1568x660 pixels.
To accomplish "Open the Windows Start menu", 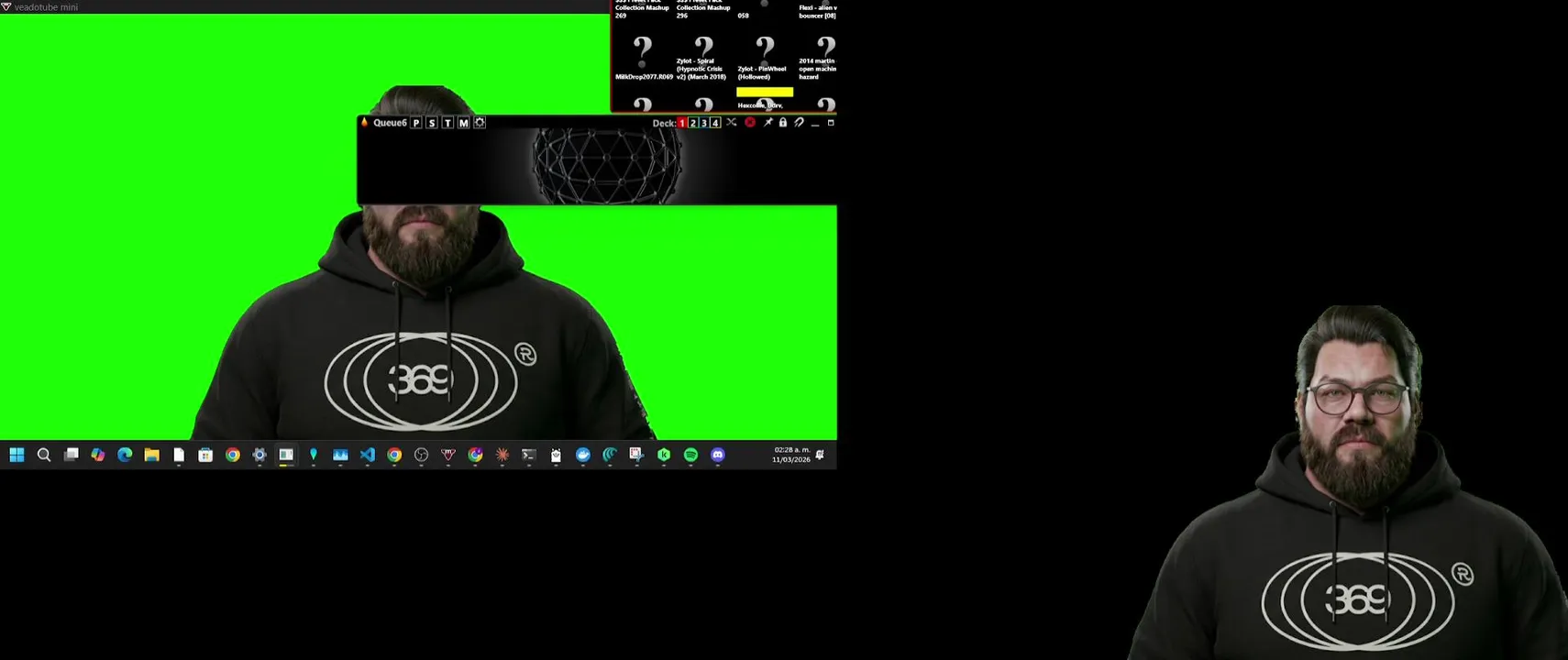I will [x=17, y=455].
